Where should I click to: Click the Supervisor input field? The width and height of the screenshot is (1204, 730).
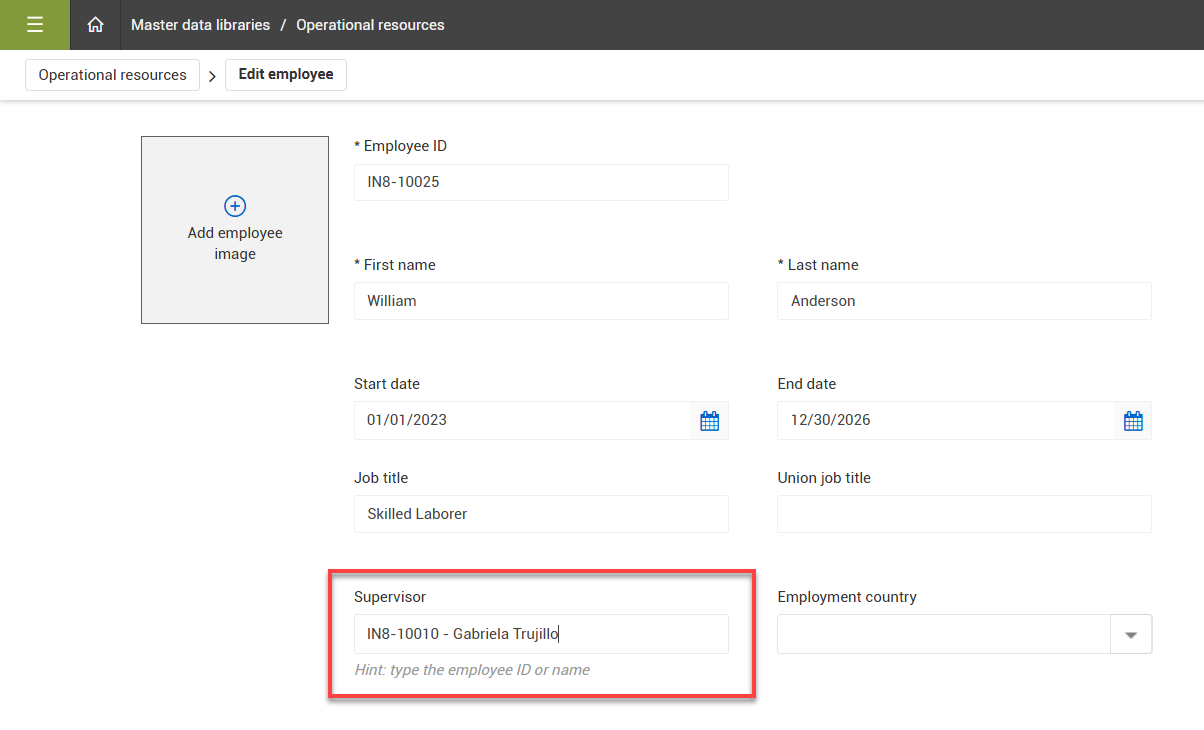pyautogui.click(x=540, y=634)
